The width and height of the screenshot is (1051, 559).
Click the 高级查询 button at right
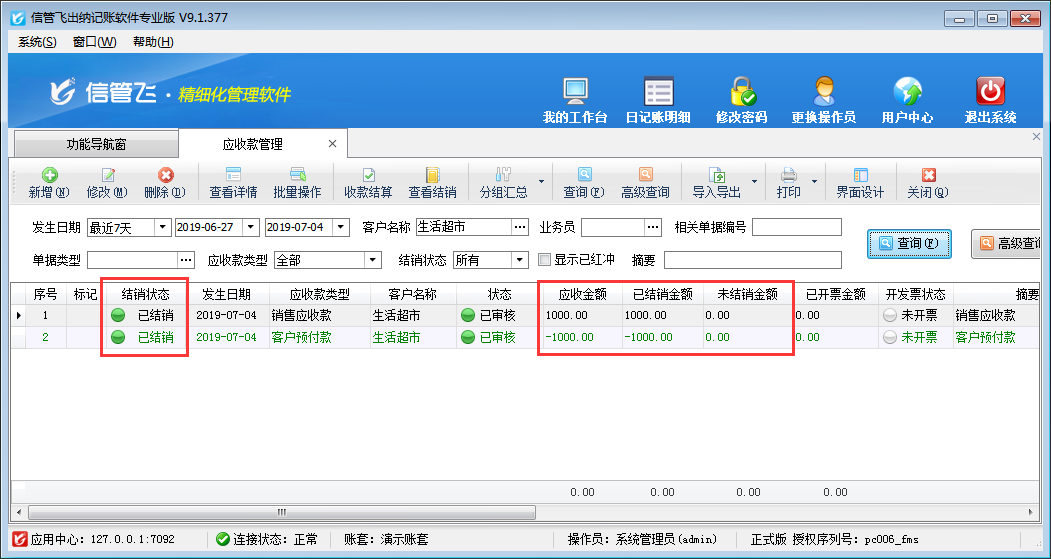point(1010,243)
